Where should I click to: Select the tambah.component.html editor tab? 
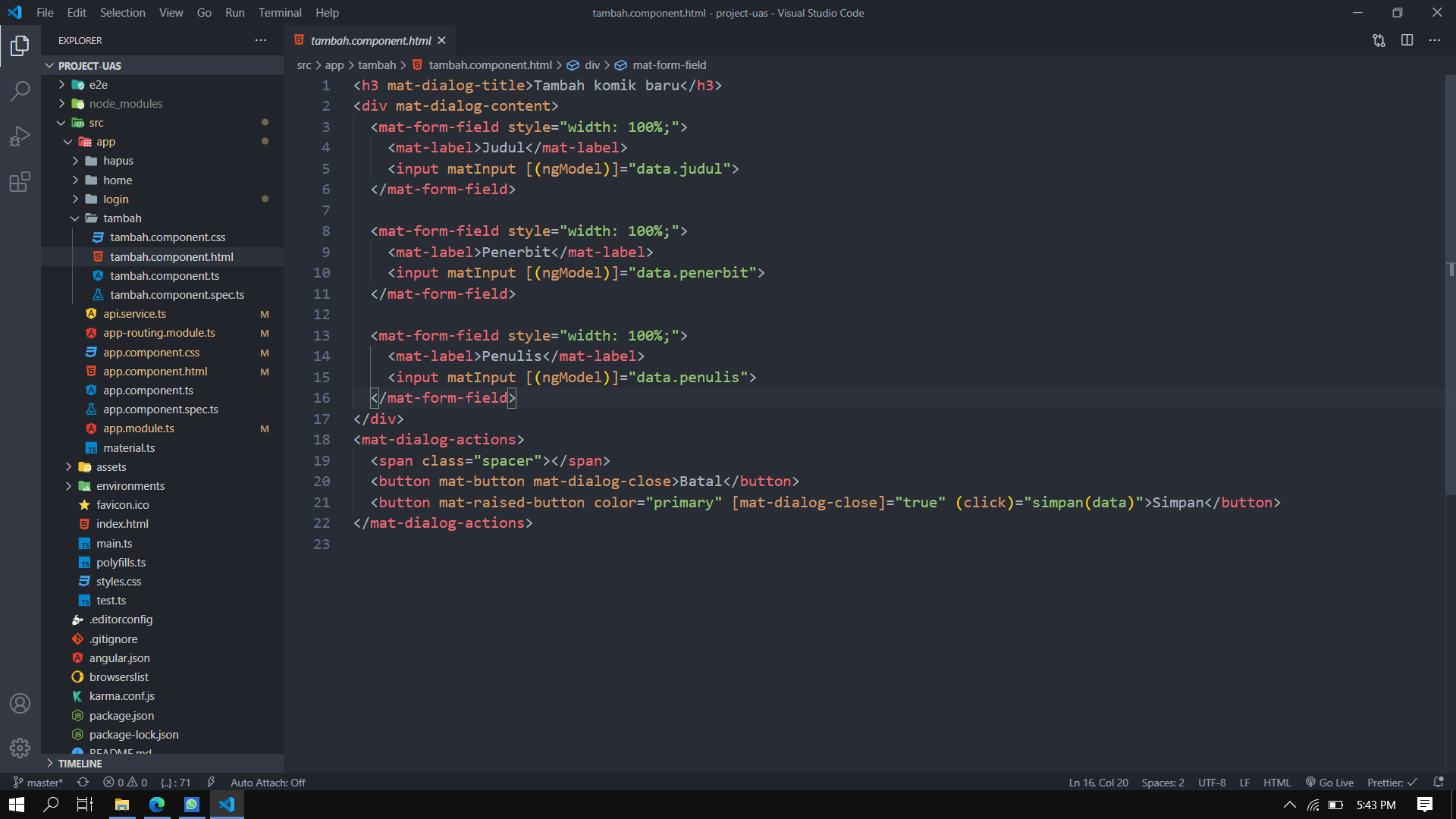coord(370,40)
